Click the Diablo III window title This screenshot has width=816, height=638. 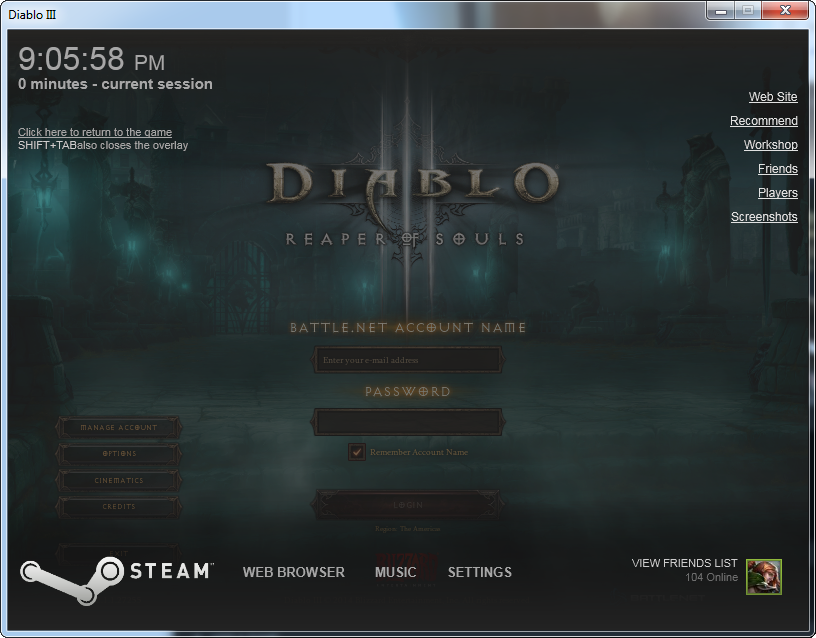pyautogui.click(x=32, y=15)
